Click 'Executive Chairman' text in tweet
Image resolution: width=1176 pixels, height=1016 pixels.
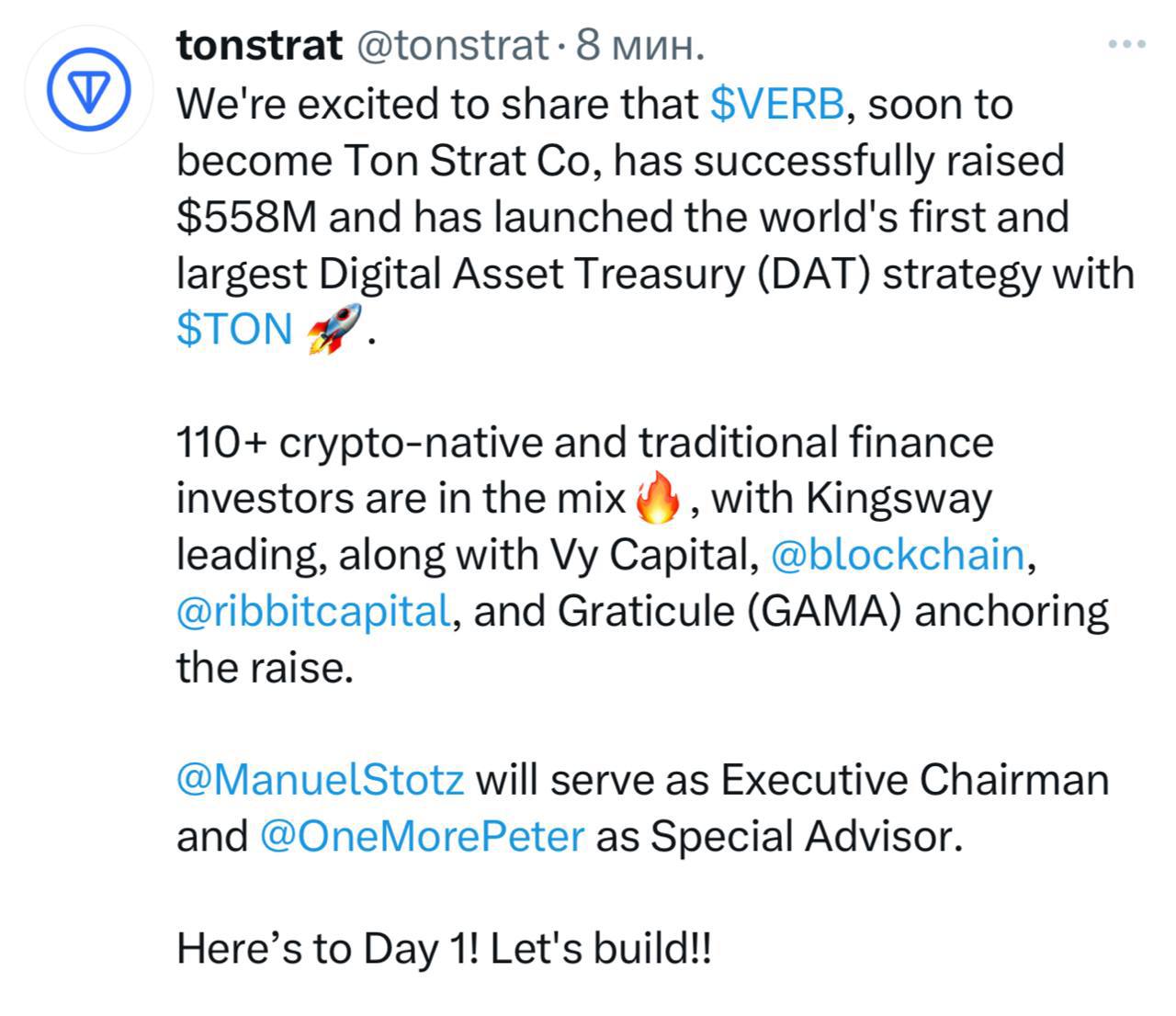pos(915,780)
